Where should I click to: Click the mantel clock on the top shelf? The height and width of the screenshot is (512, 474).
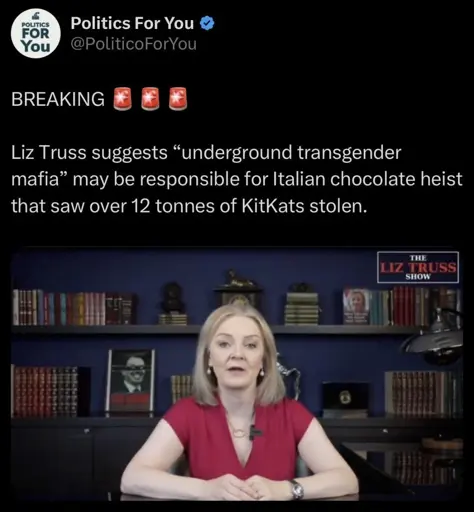click(238, 289)
